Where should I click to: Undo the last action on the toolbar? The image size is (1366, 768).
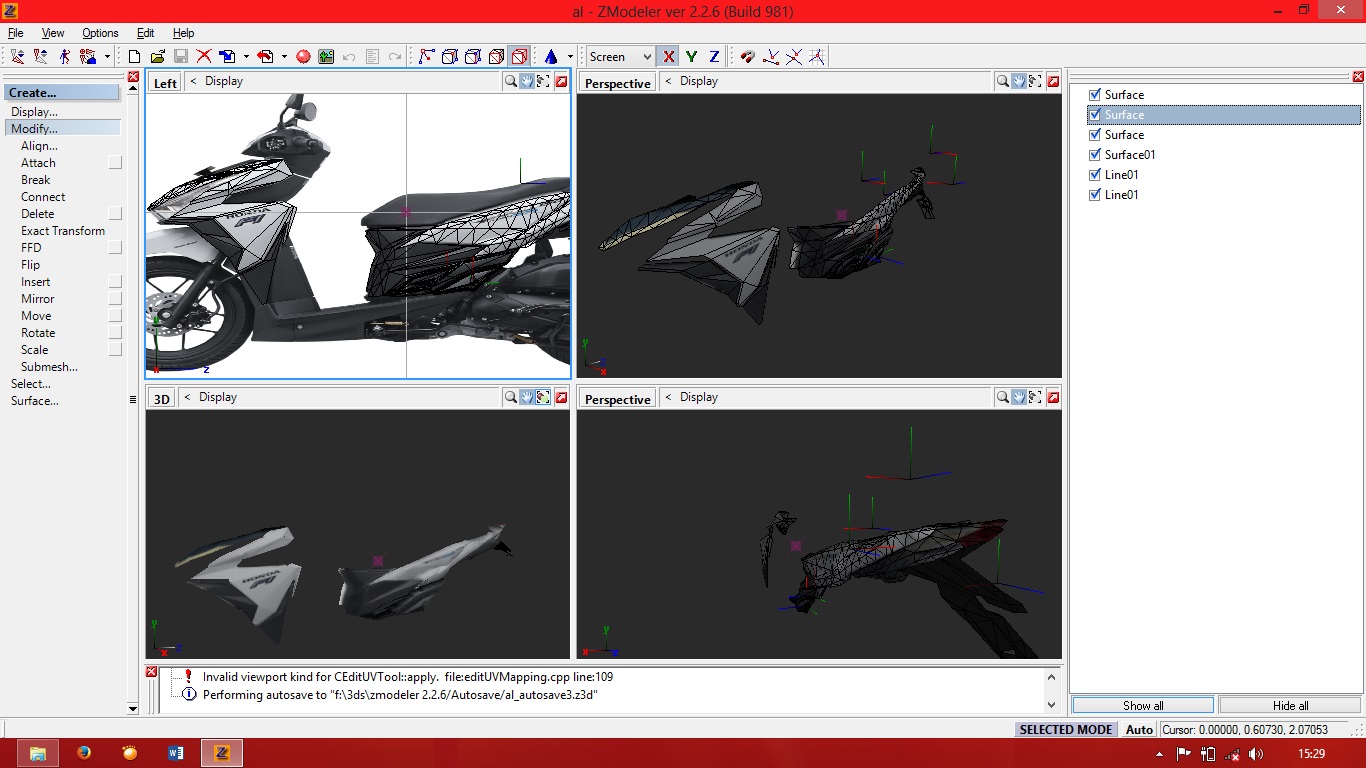click(349, 57)
